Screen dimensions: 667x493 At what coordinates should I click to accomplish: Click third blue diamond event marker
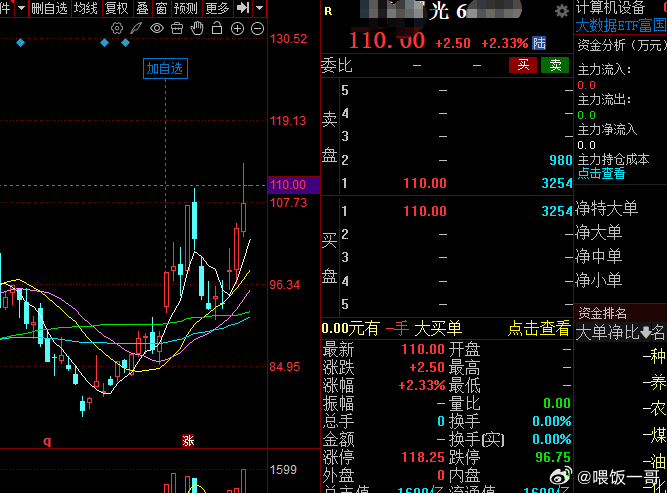tap(125, 43)
